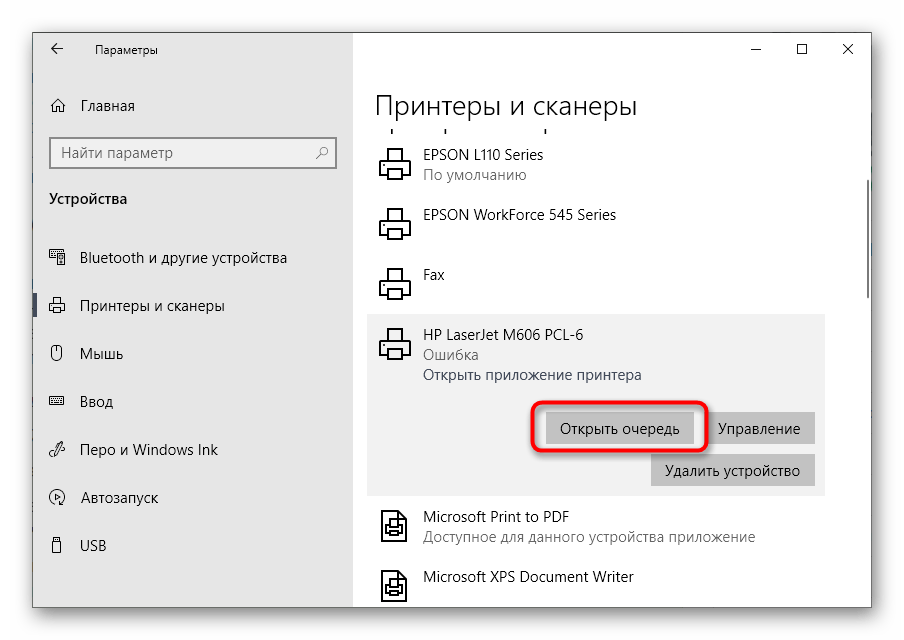Click the back arrow in title bar

point(57,48)
